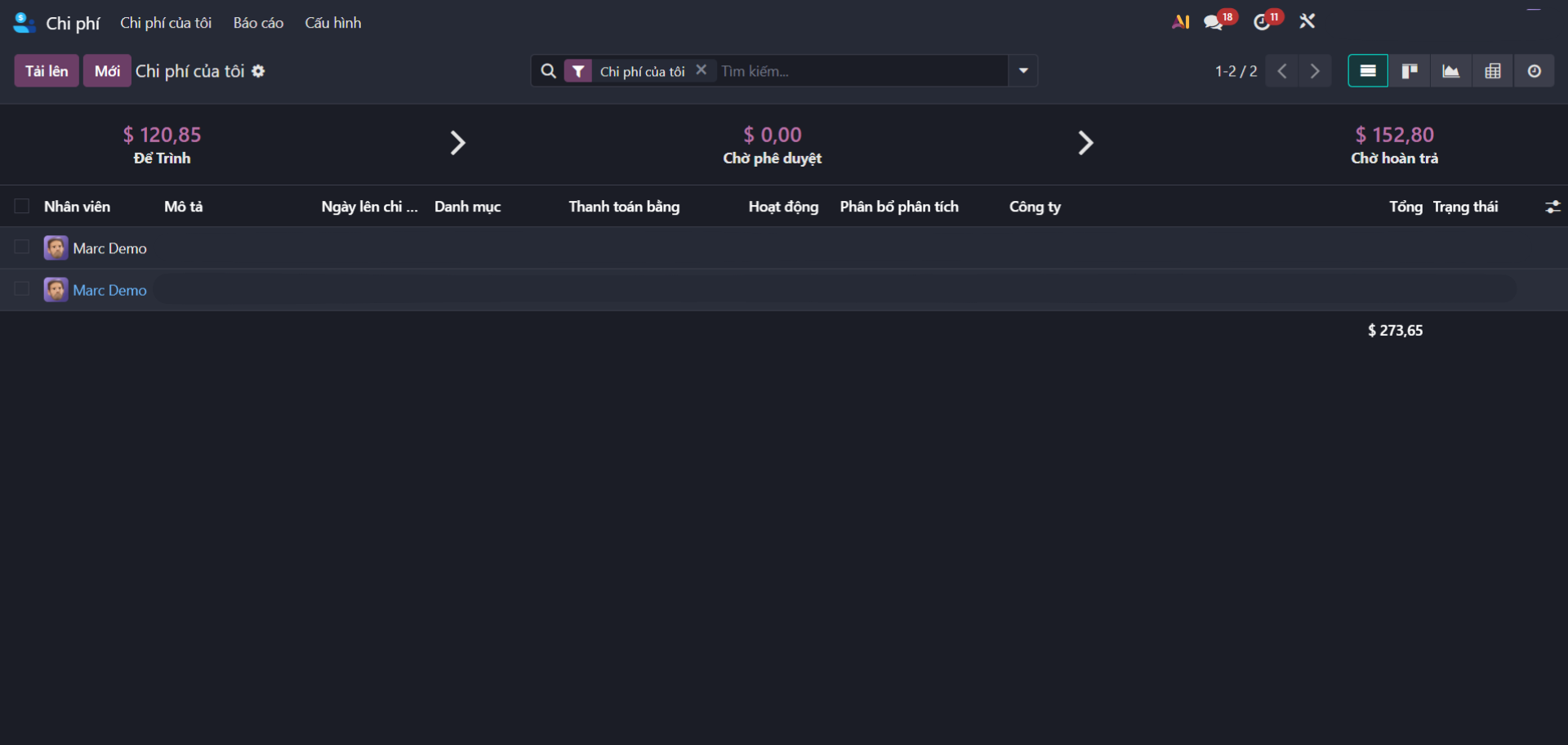Click the Tải lên button
This screenshot has height=745, width=1568.
pos(47,71)
